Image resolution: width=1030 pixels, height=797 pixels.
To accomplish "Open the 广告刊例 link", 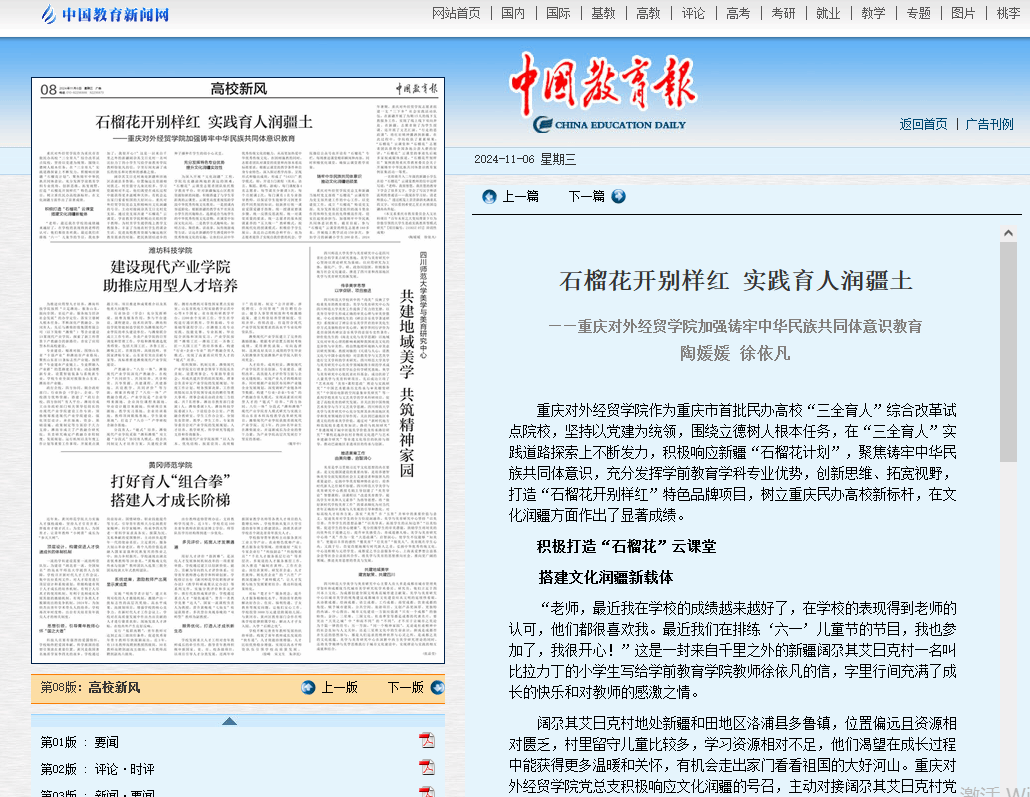I will tap(989, 124).
